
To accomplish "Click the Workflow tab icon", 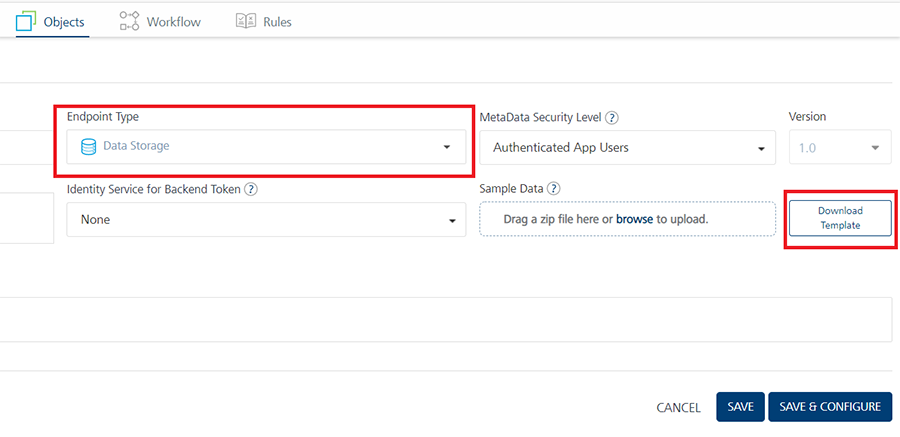I will click(x=129, y=21).
